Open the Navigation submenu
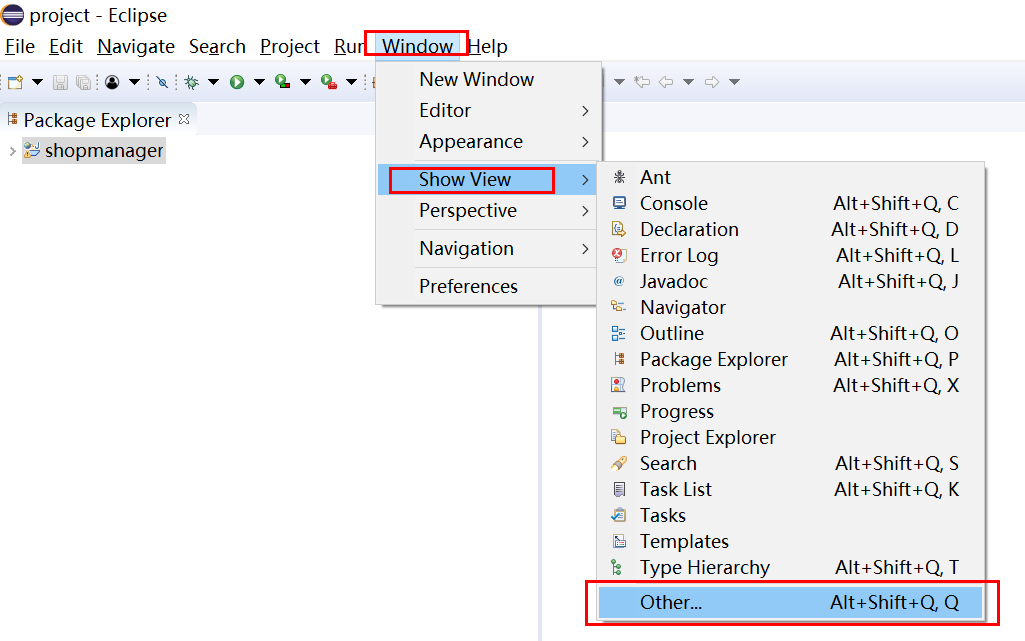The width and height of the screenshot is (1025, 641). (488, 248)
